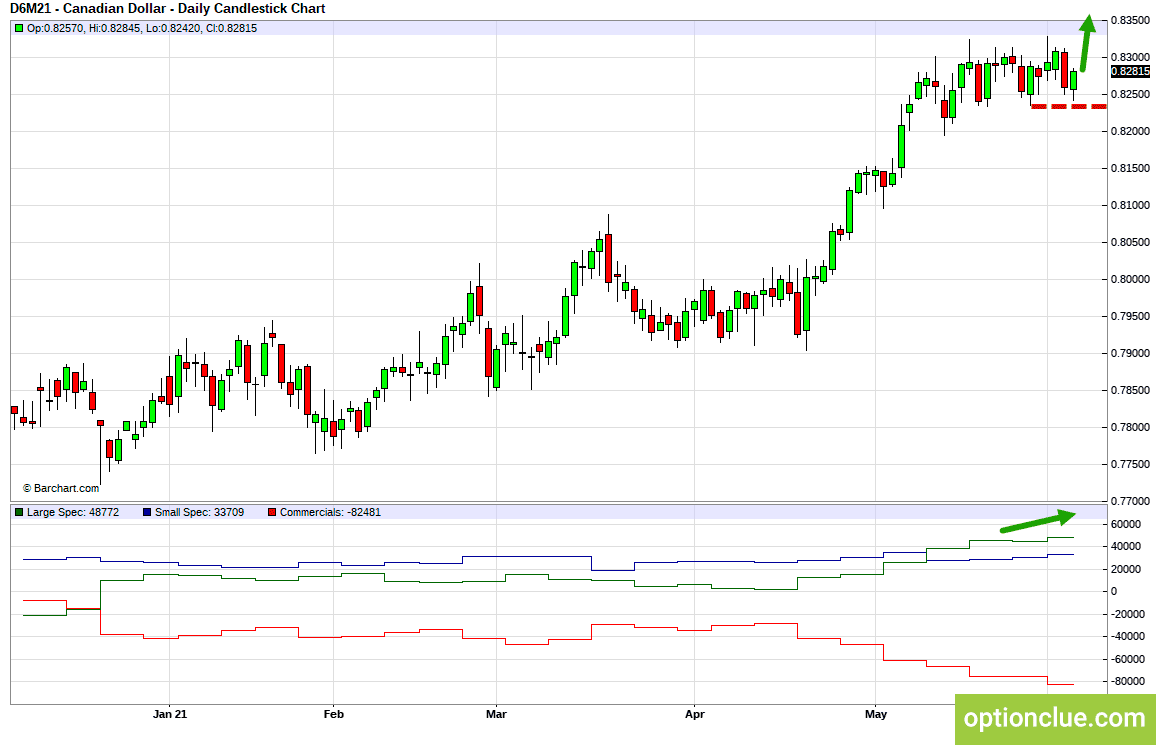Click the 0.80000 price axis label
The image size is (1156, 745).
1130,279
